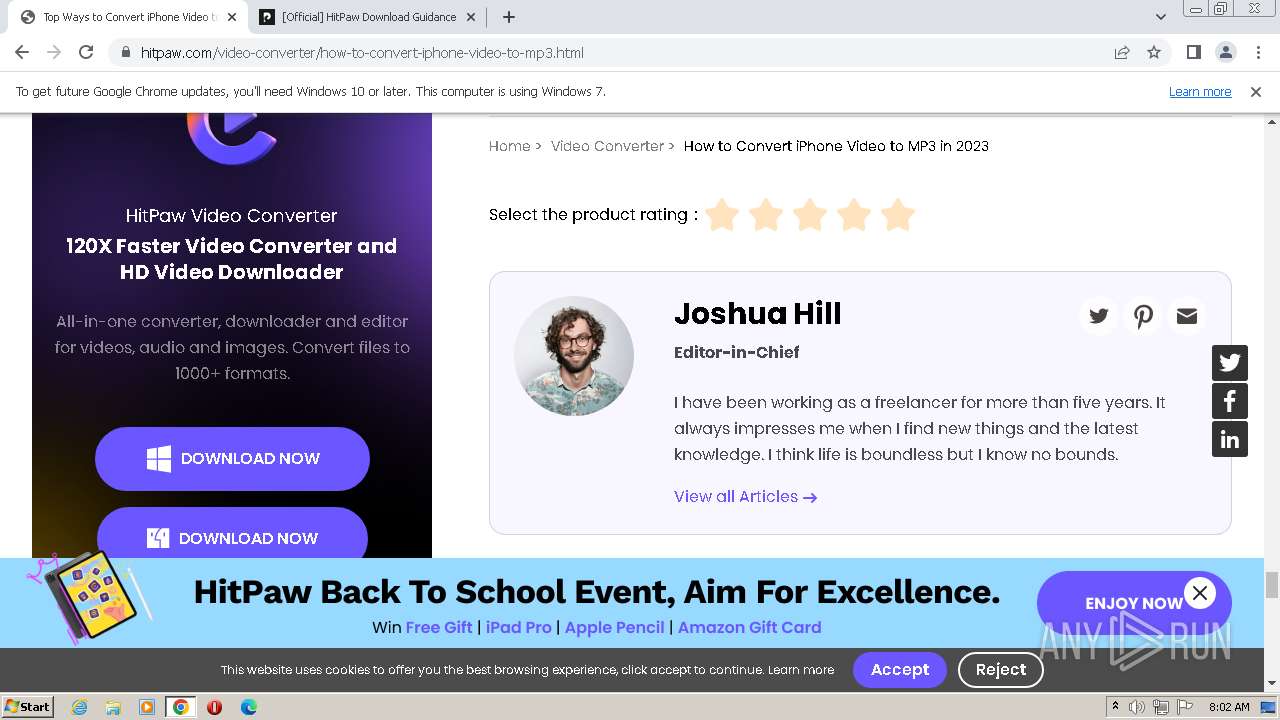
Task: Open the Windows Start menu
Action: tap(27, 707)
